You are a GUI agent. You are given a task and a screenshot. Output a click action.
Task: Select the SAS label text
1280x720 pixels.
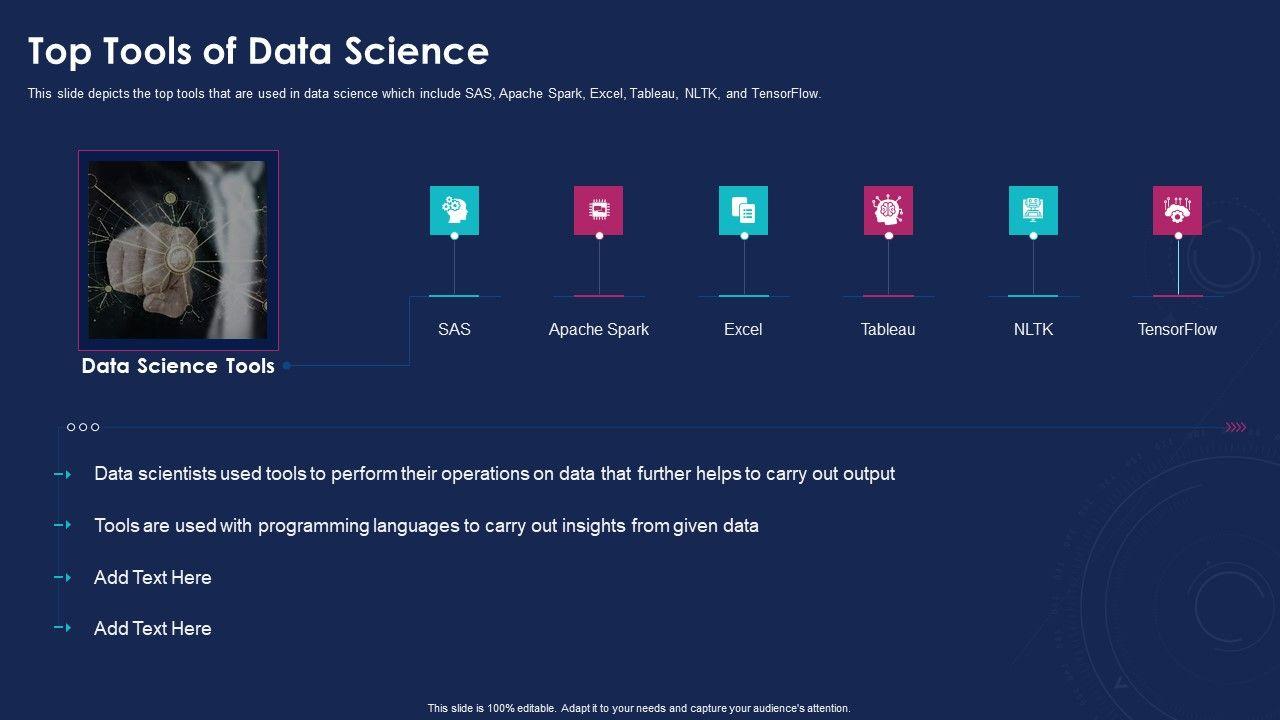454,329
